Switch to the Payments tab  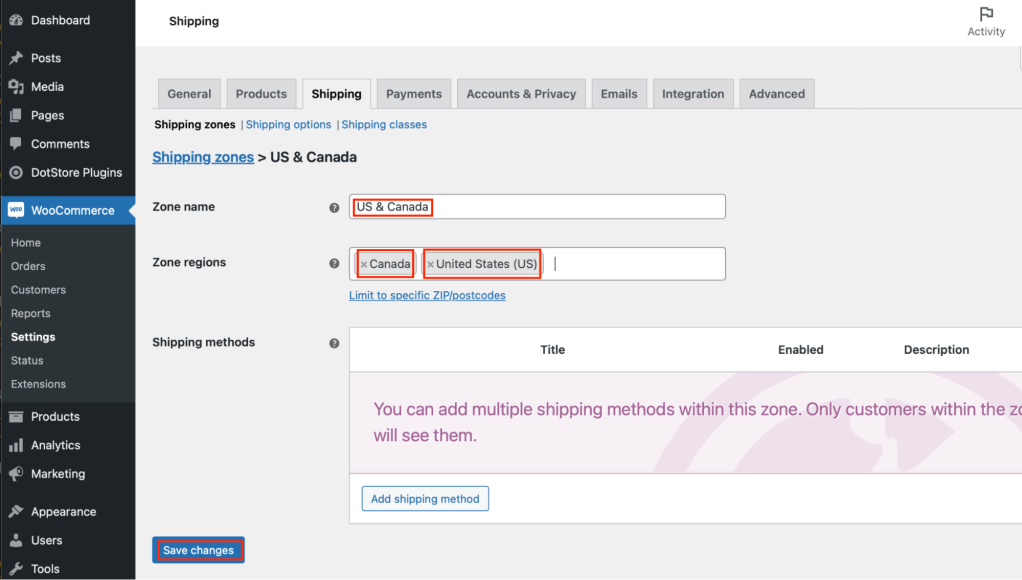413,93
